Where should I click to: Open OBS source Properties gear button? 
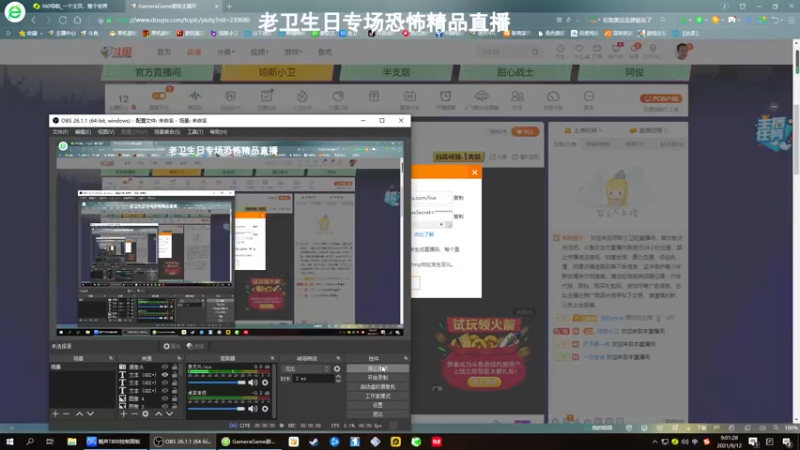pos(171,346)
